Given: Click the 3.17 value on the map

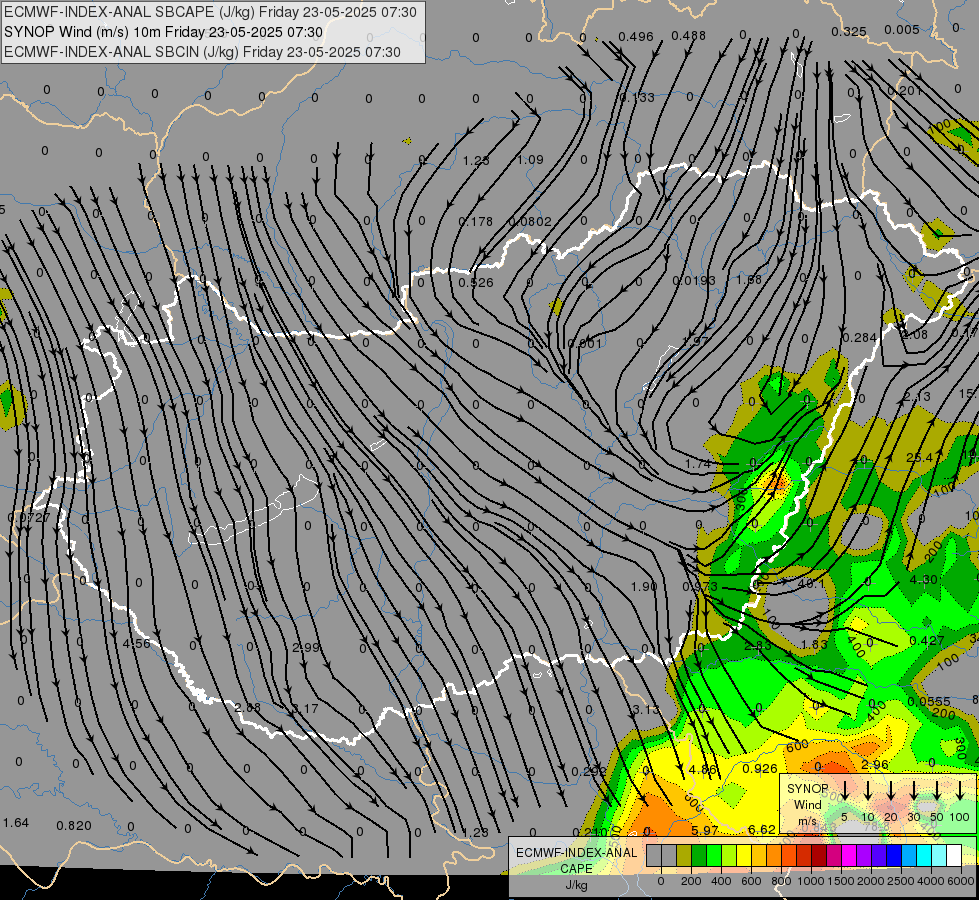Looking at the screenshot, I should (305, 709).
